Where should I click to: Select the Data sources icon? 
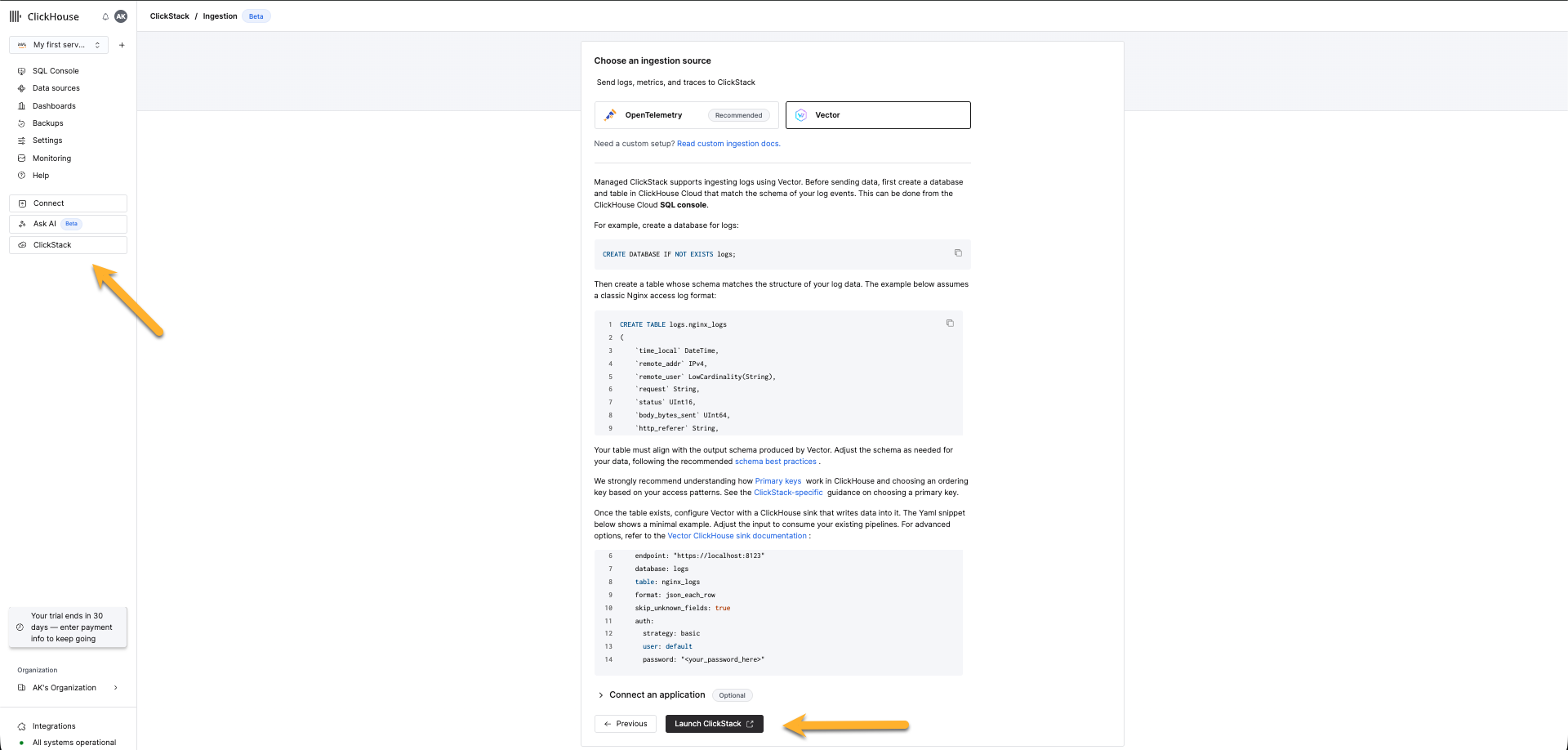21,88
